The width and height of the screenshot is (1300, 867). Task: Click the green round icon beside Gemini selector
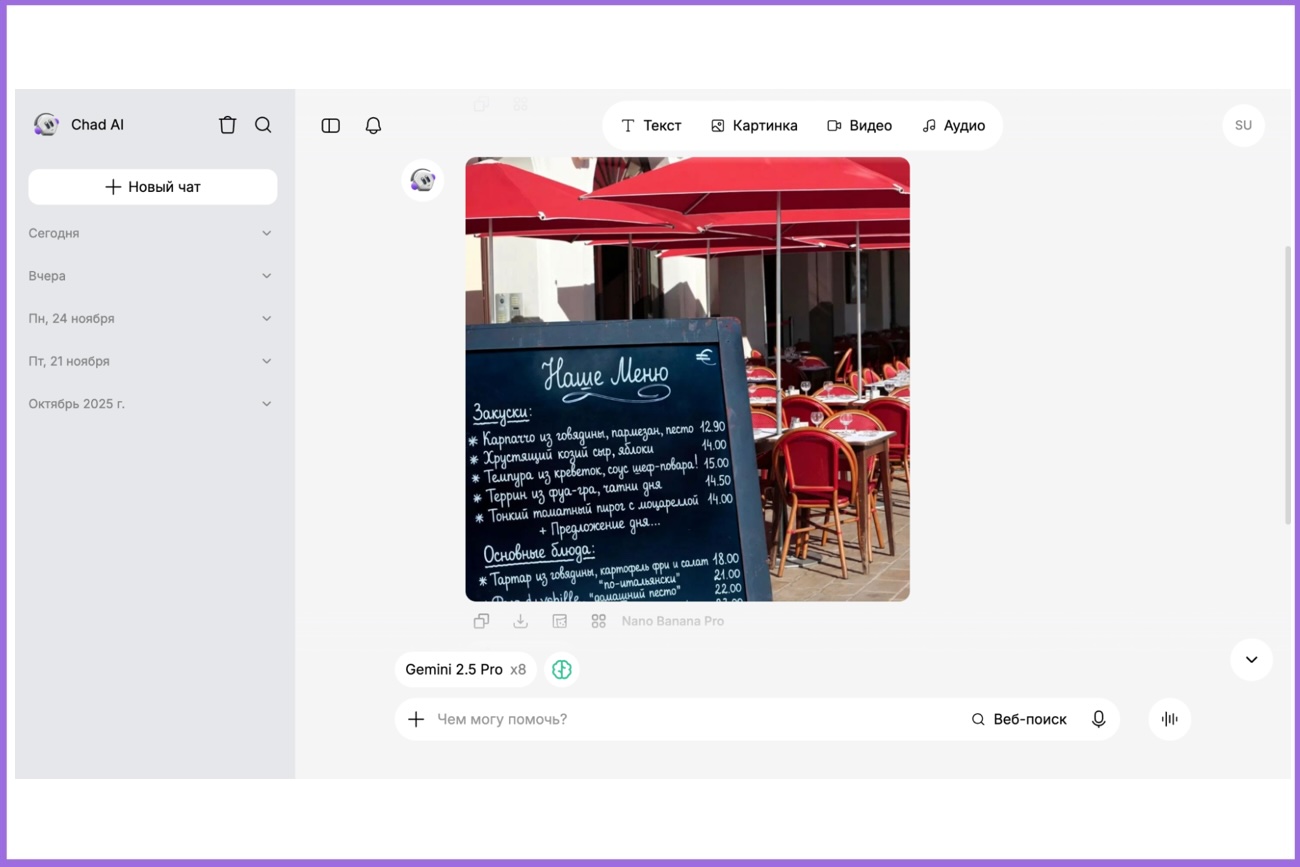click(562, 670)
